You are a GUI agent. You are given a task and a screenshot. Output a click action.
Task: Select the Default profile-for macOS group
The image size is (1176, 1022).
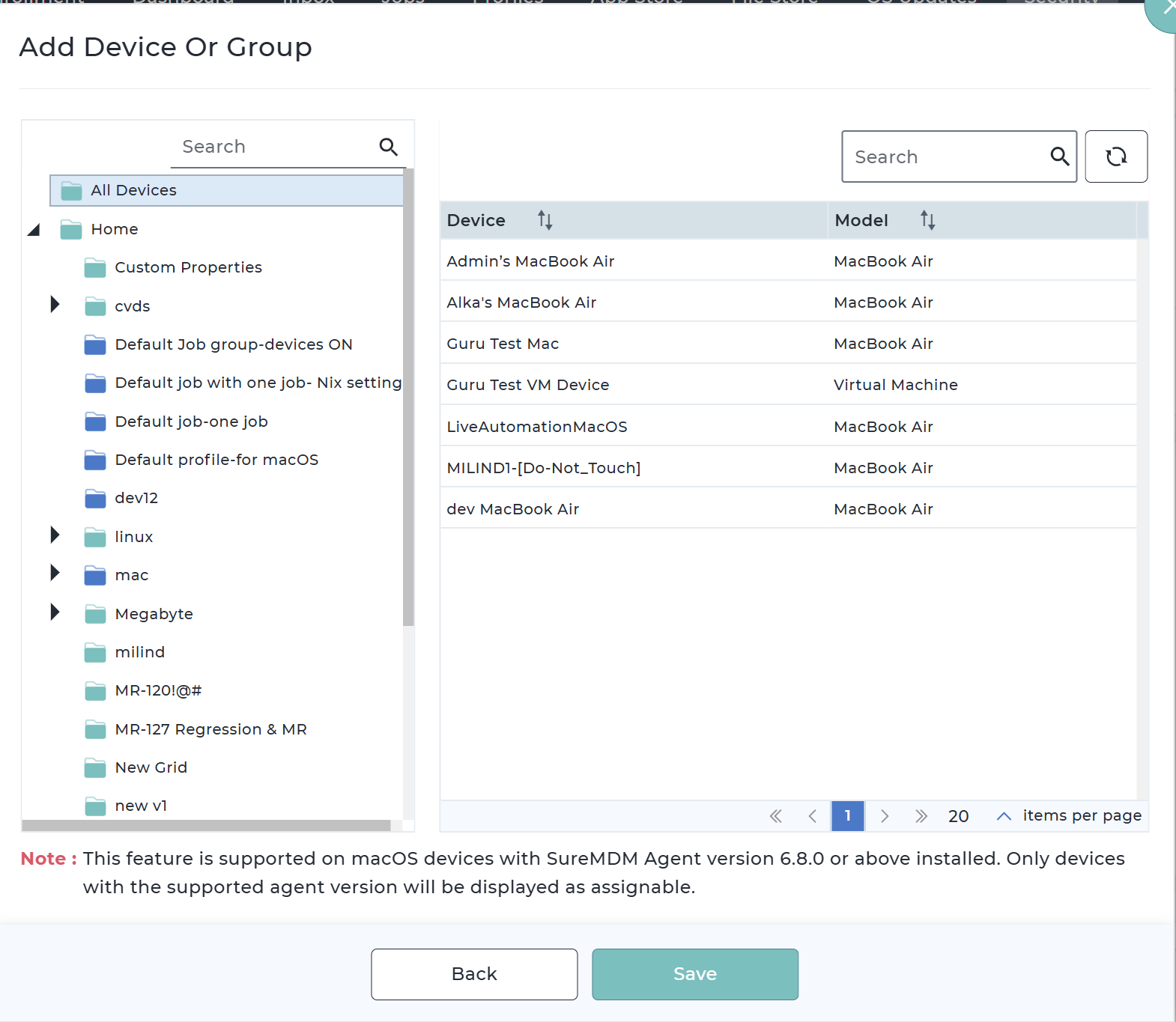216,460
